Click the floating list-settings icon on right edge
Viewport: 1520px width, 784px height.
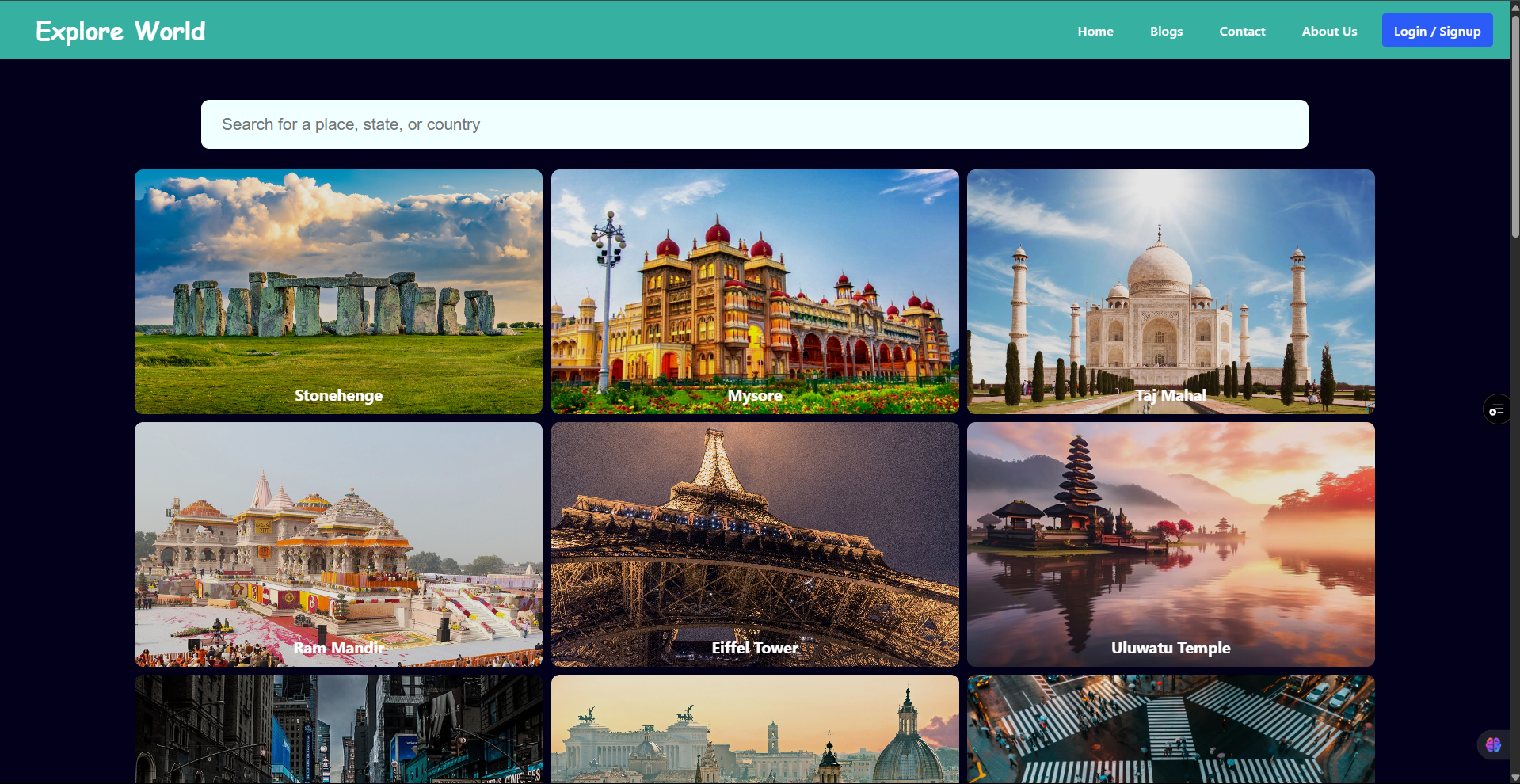[x=1496, y=409]
